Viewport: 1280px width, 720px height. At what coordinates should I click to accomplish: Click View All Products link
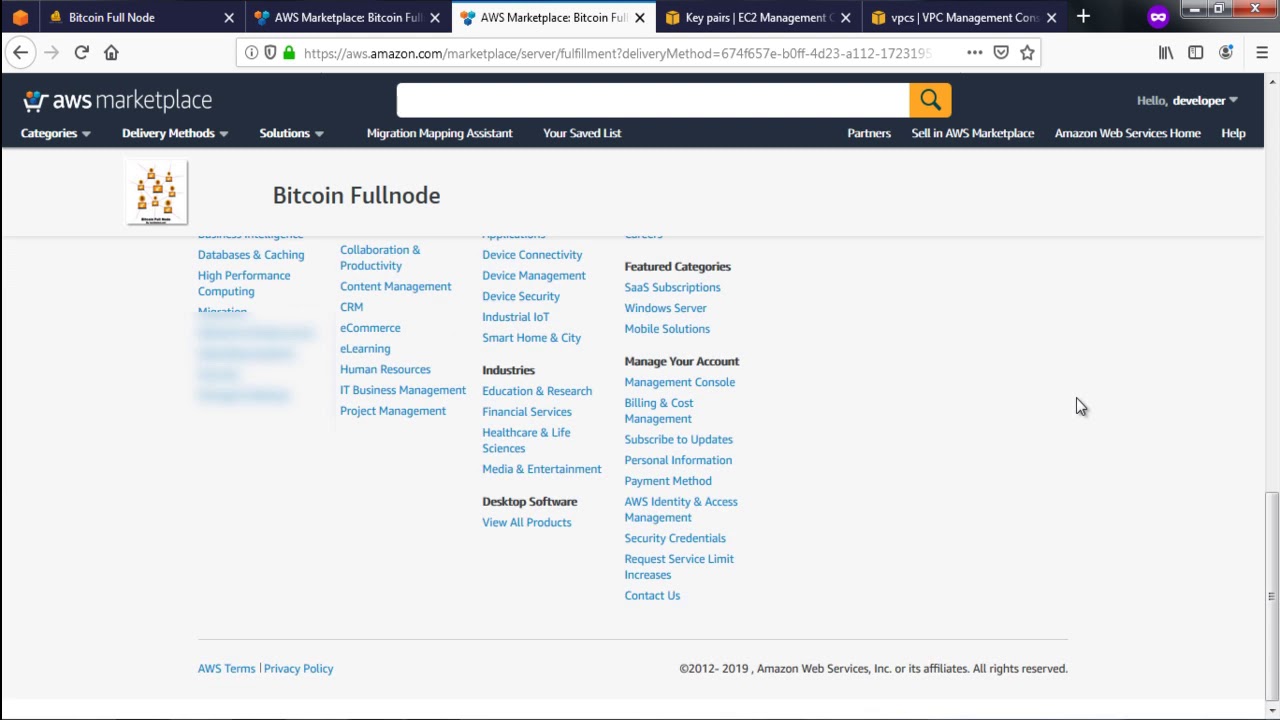tap(527, 523)
